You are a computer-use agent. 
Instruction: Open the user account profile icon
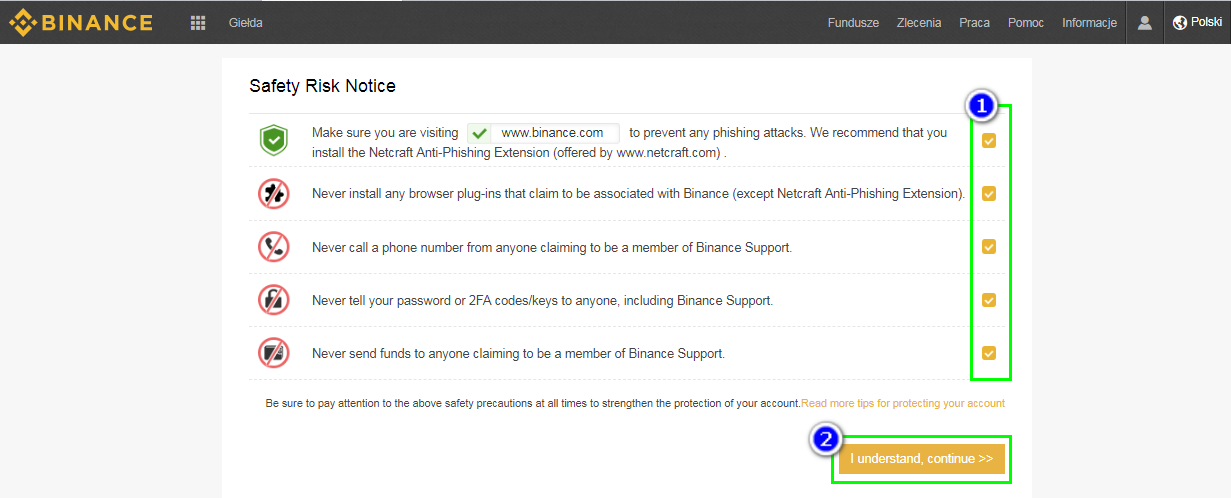tap(1145, 22)
